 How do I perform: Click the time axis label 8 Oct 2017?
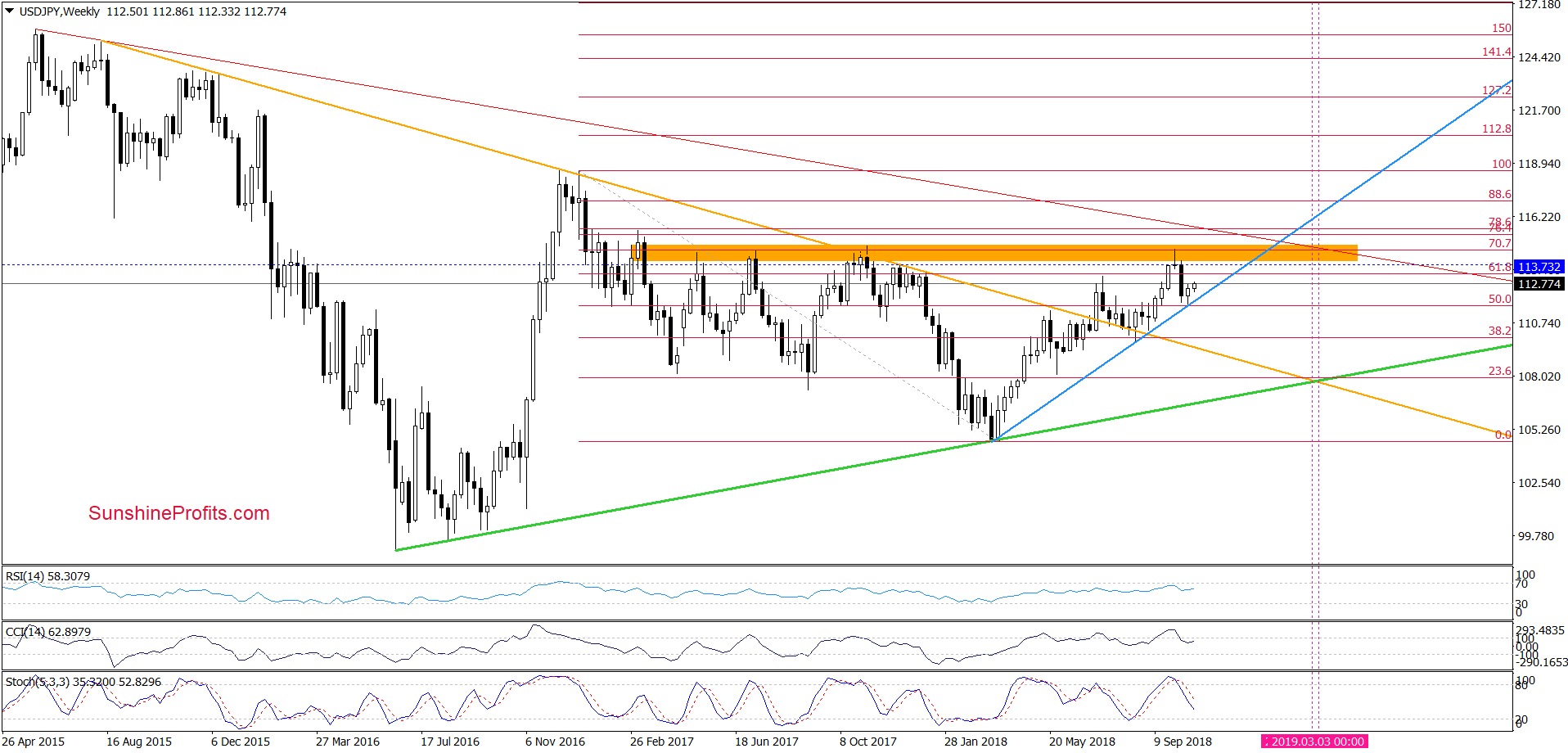pyautogui.click(x=868, y=742)
